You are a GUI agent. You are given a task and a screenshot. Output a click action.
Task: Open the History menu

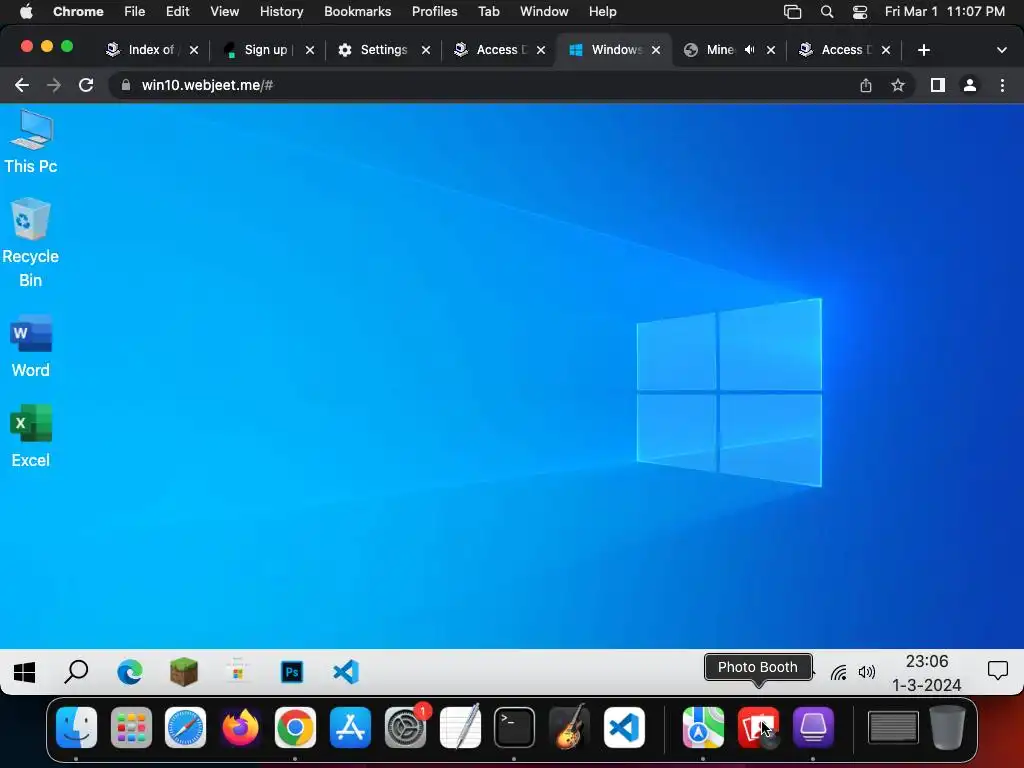point(281,11)
